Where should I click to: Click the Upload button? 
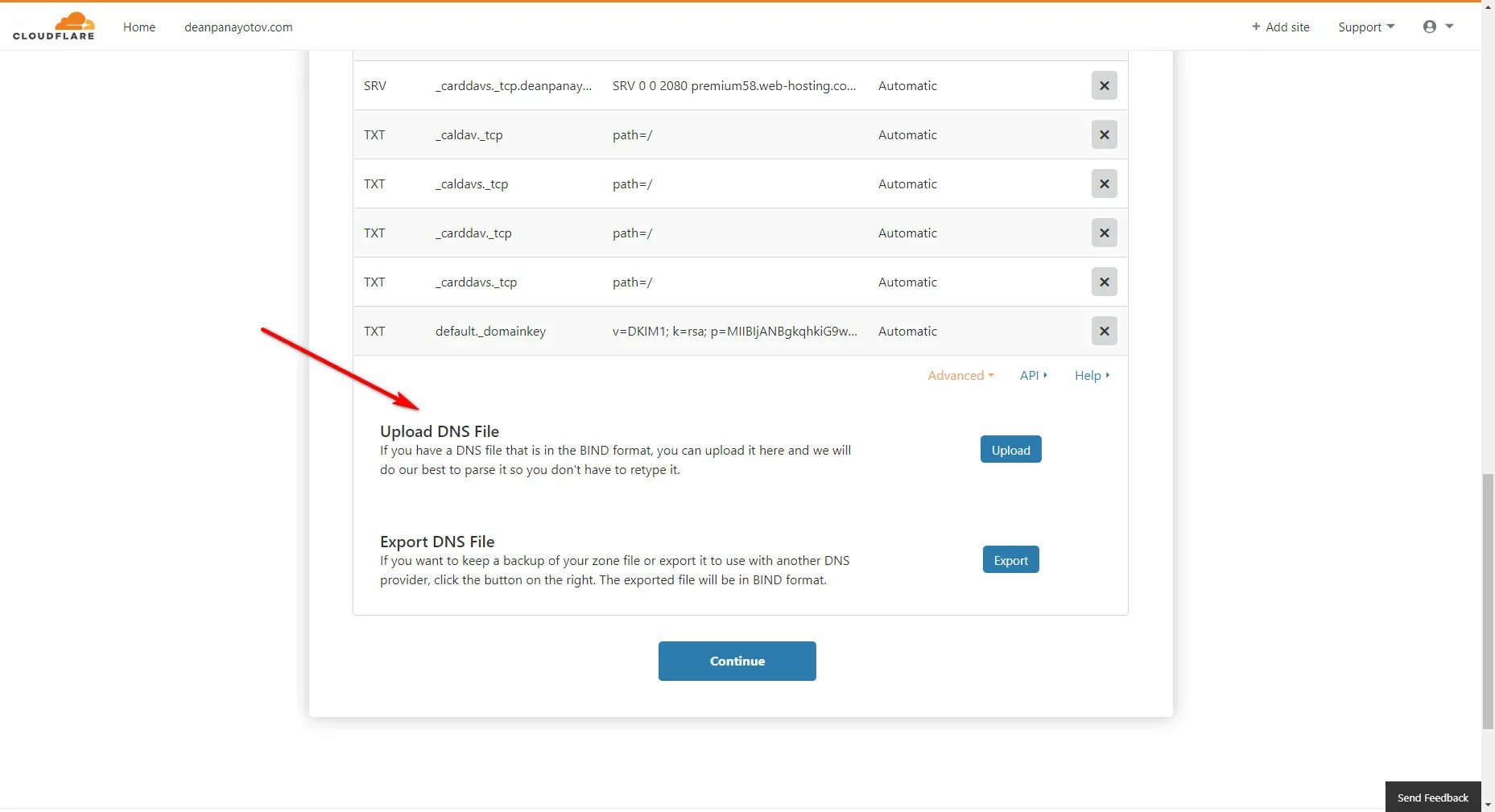click(1010, 449)
